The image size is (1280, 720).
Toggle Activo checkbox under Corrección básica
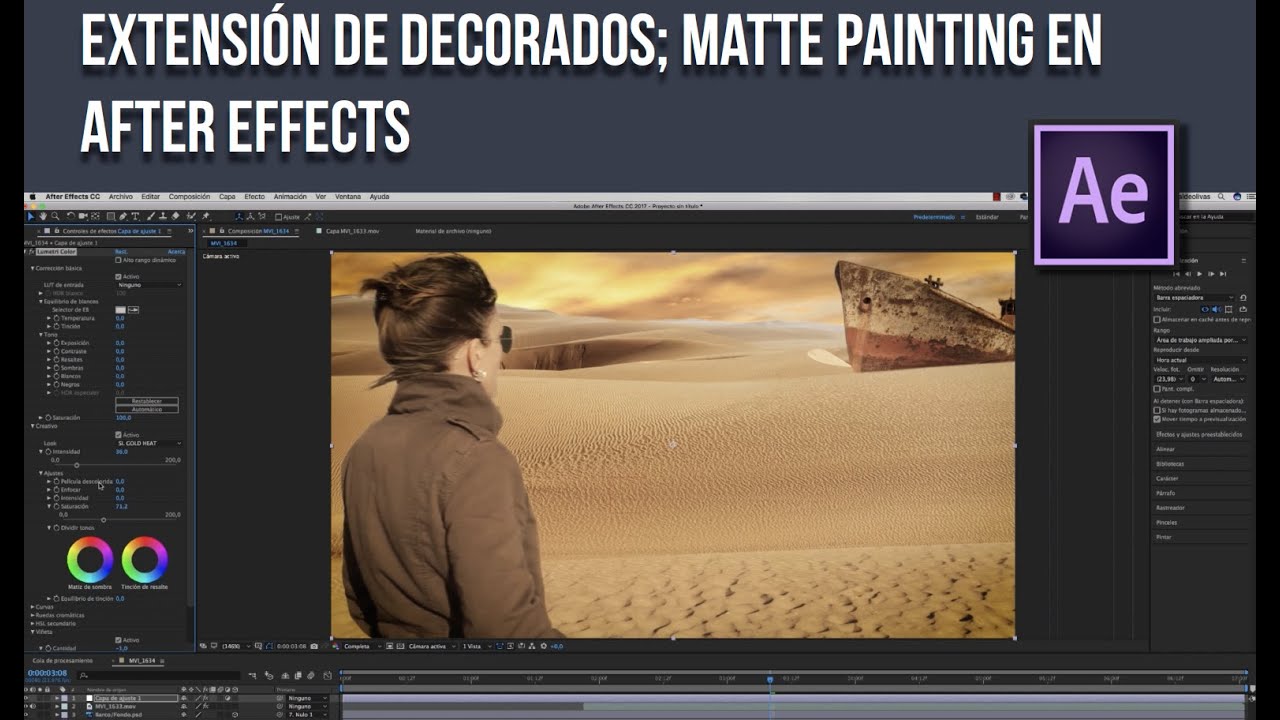tap(118, 277)
